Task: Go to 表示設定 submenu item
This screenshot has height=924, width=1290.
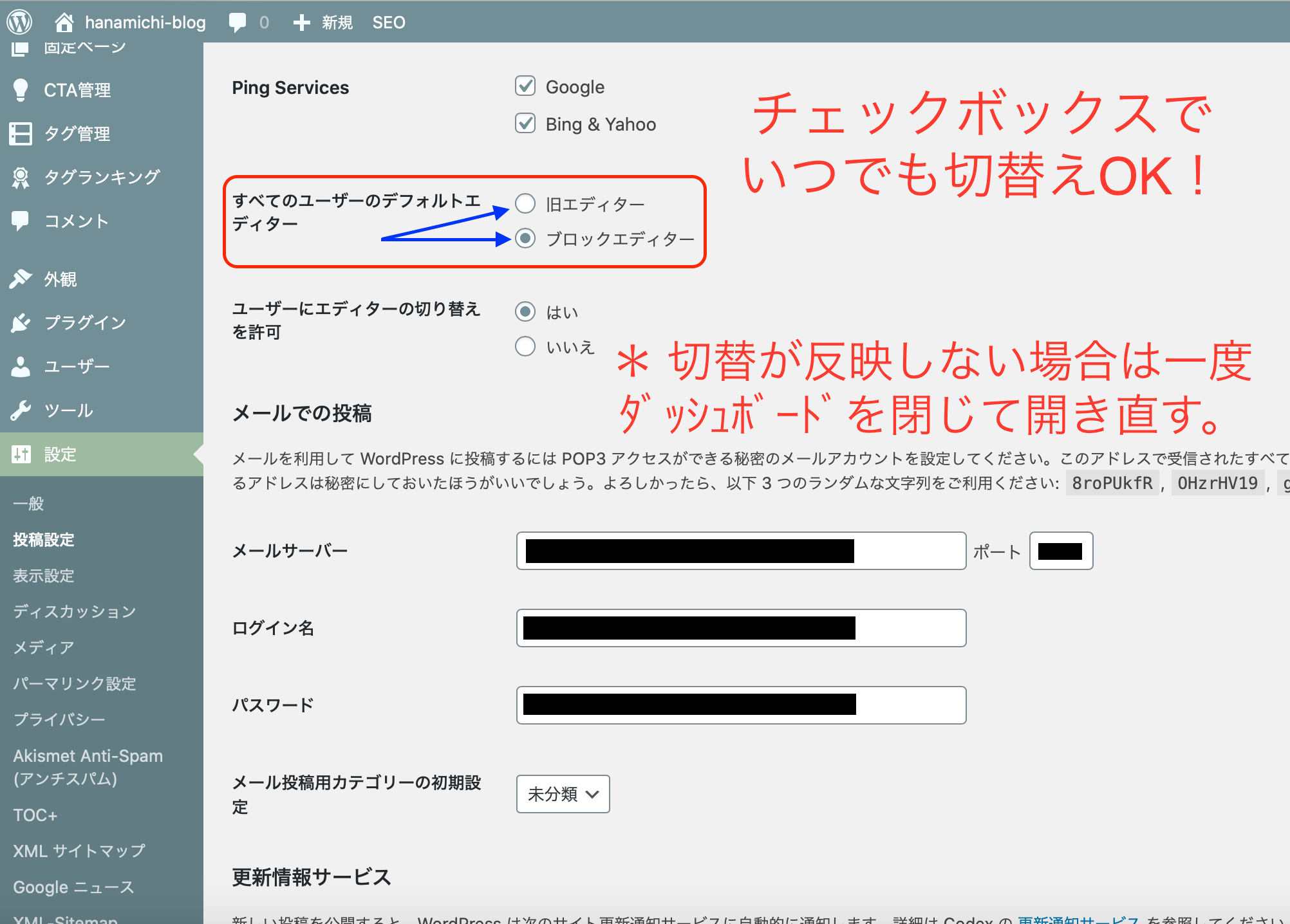Action: [44, 575]
